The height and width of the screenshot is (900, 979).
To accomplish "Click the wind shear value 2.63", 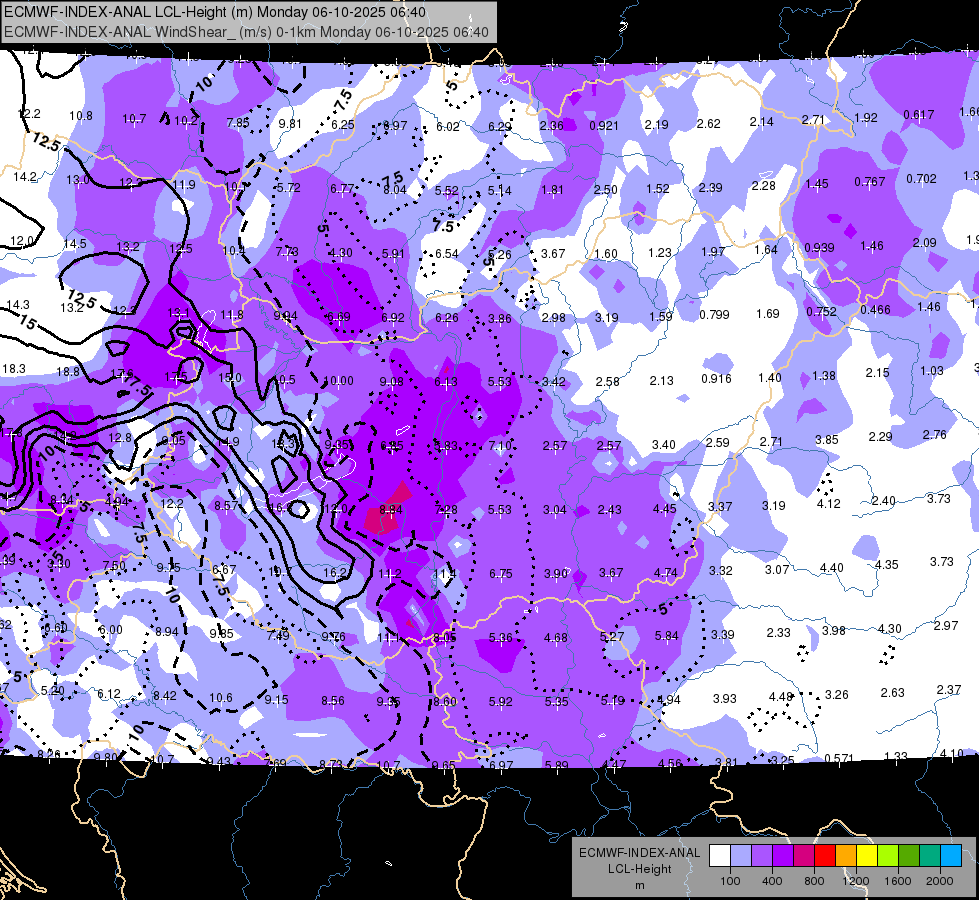I will pos(893,693).
